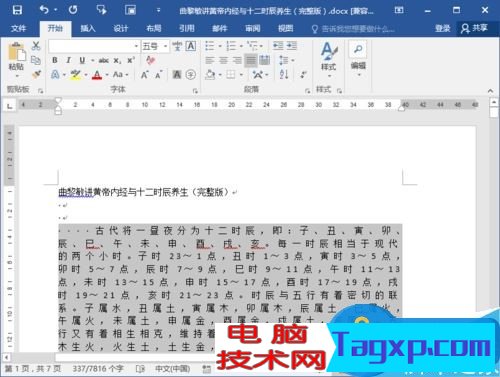
Task: Open the Find search tool under 编辑
Action: (x=358, y=50)
